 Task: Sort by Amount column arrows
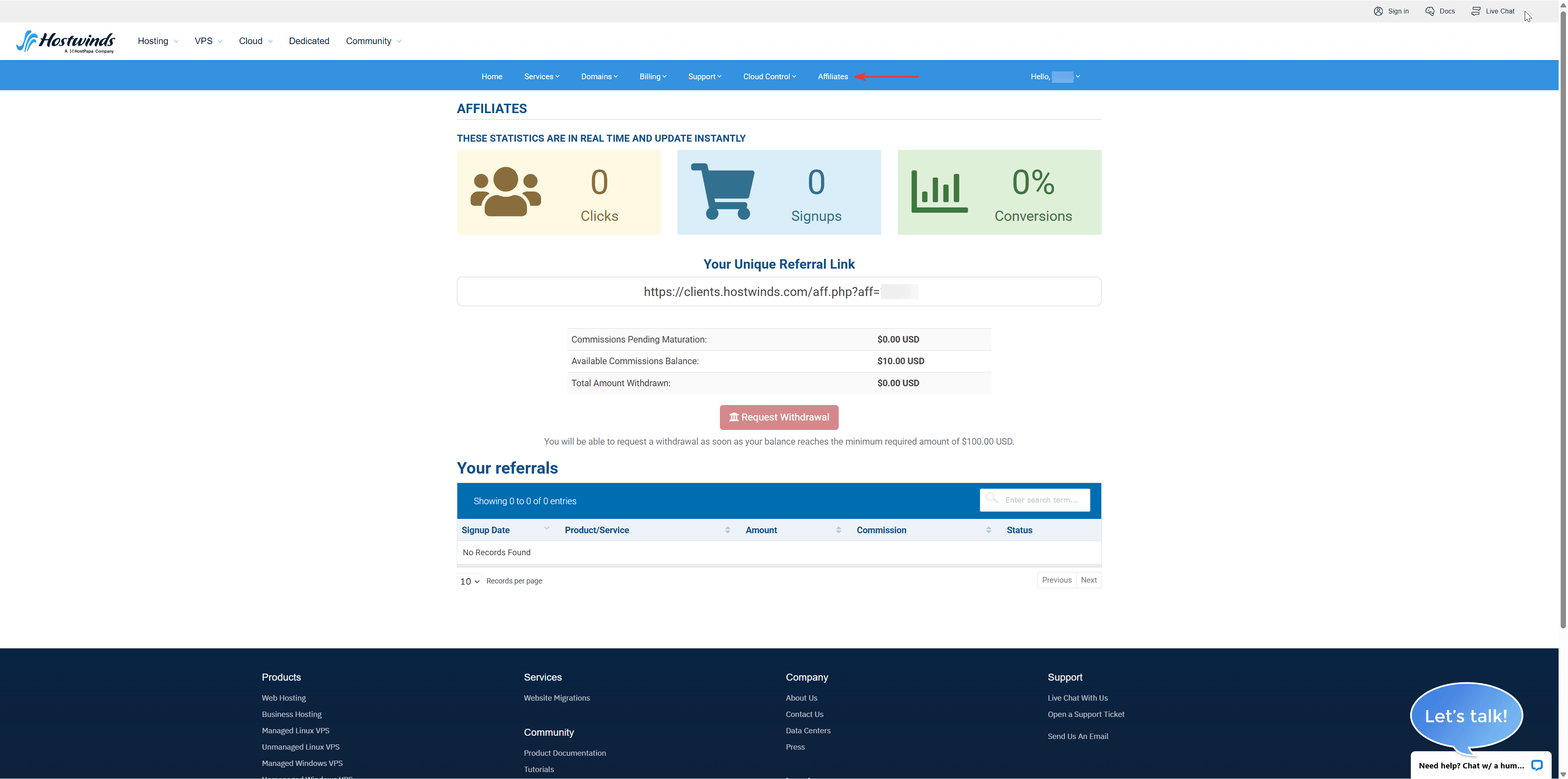(x=838, y=530)
